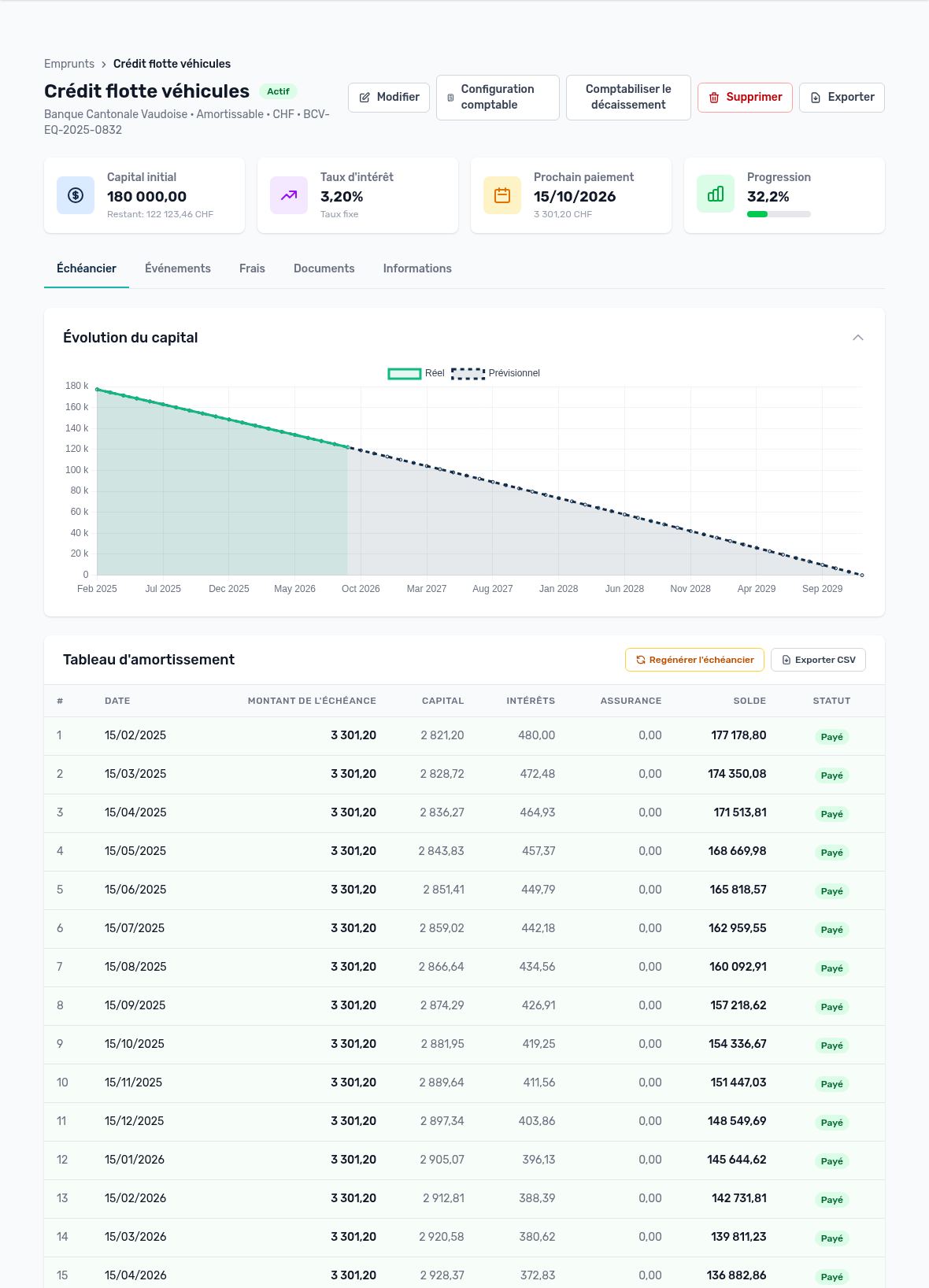This screenshot has height=1288, width=929.
Task: Open the Documents tab
Action: pyautogui.click(x=324, y=268)
